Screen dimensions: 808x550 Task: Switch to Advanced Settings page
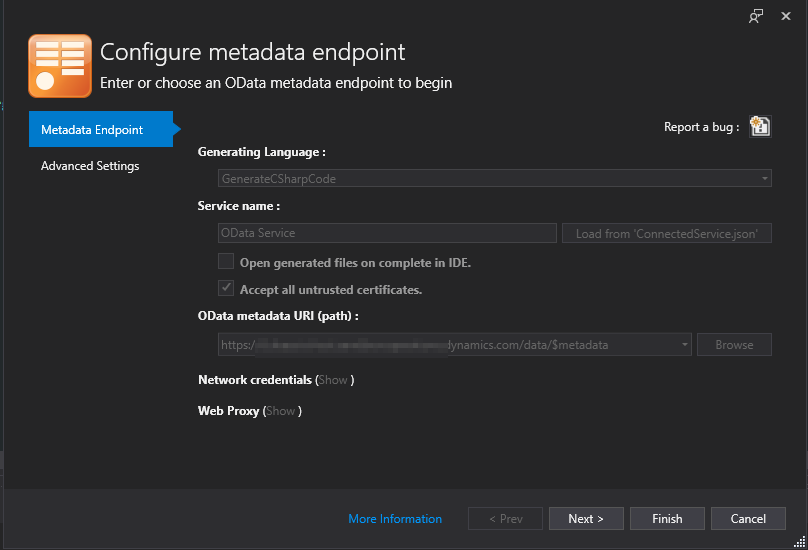[x=90, y=166]
